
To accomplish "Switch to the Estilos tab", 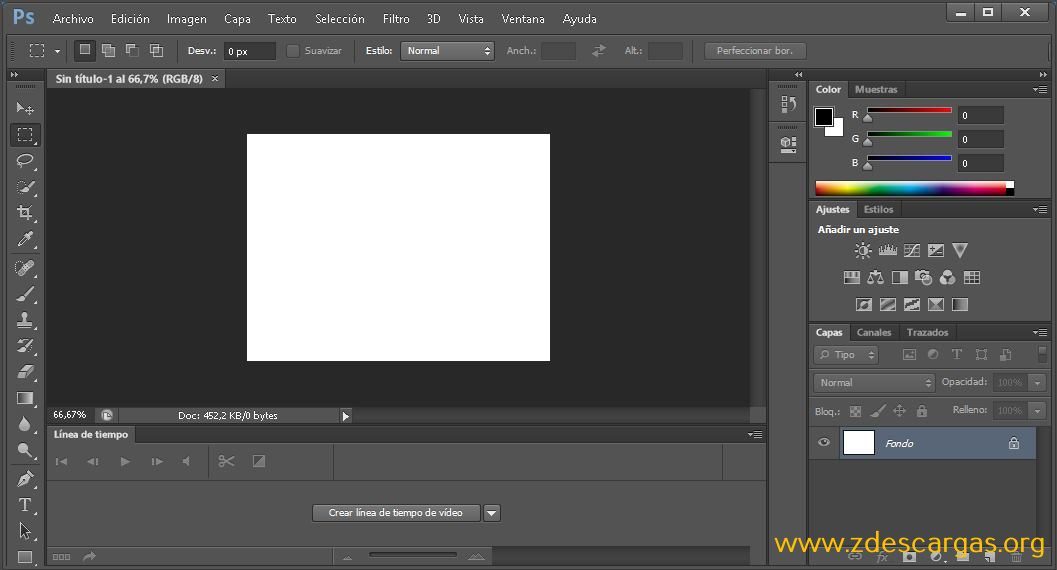I will coord(878,210).
